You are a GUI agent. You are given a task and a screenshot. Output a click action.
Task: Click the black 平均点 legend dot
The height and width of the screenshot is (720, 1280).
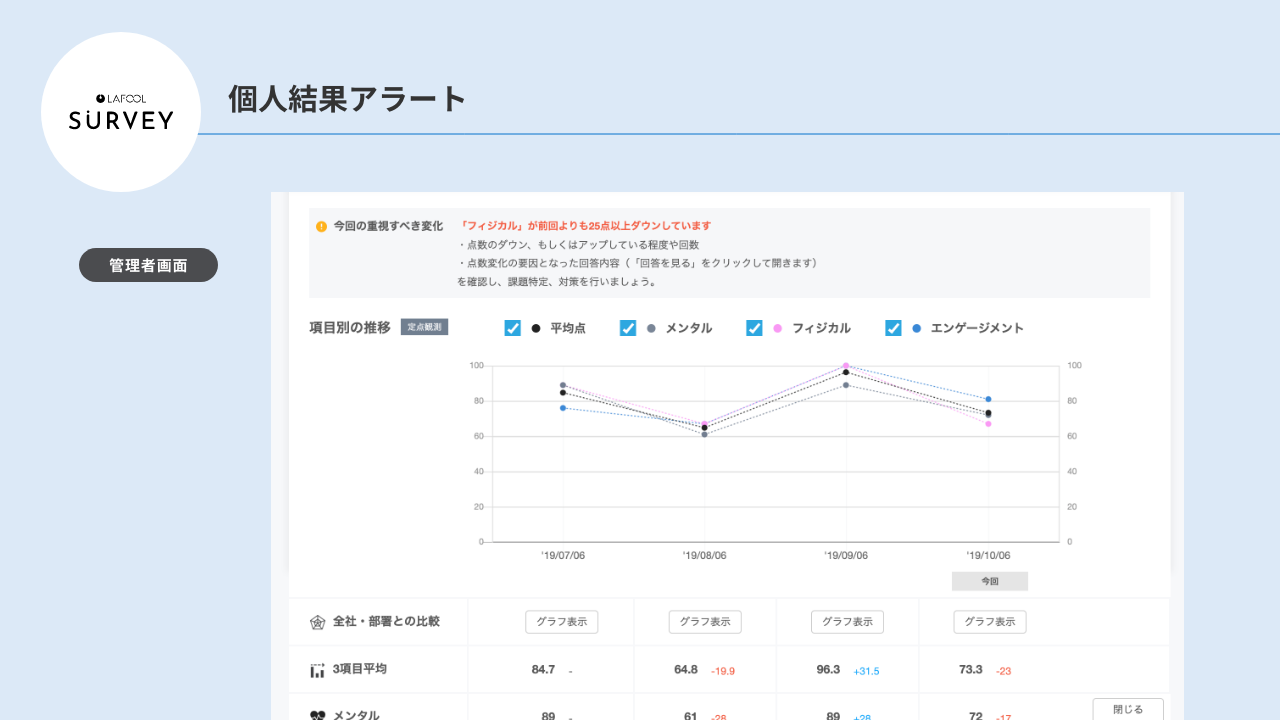point(536,328)
